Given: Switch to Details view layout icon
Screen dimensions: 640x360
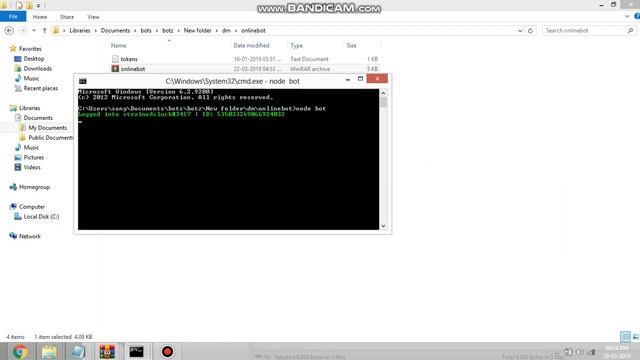Looking at the screenshot, I should (x=625, y=336).
